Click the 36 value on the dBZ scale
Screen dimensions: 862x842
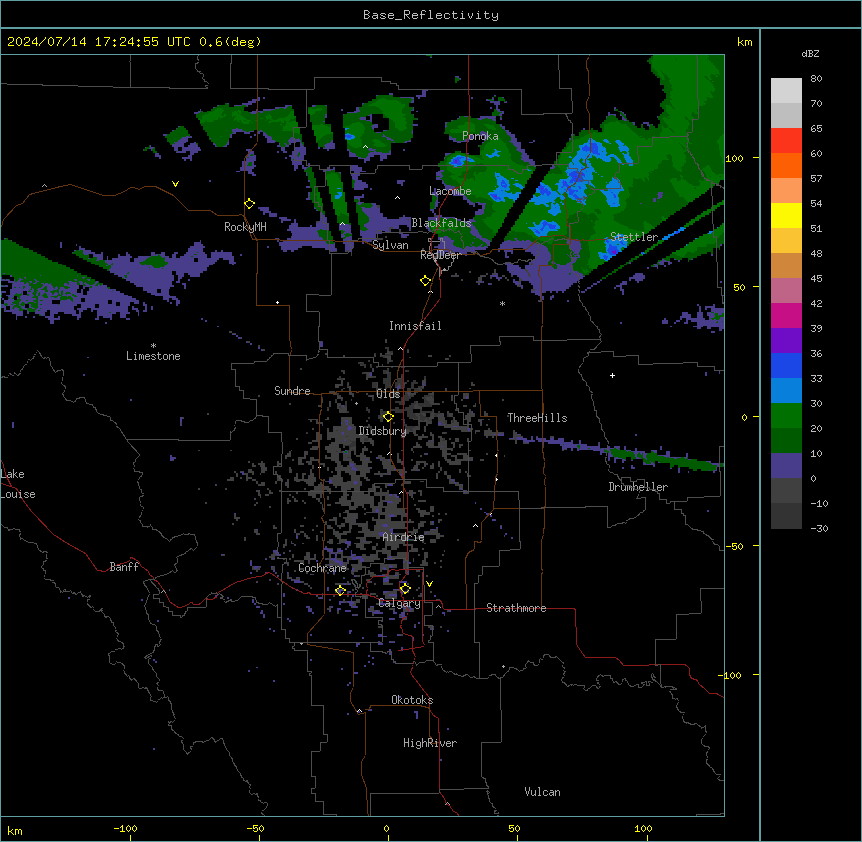(x=816, y=353)
